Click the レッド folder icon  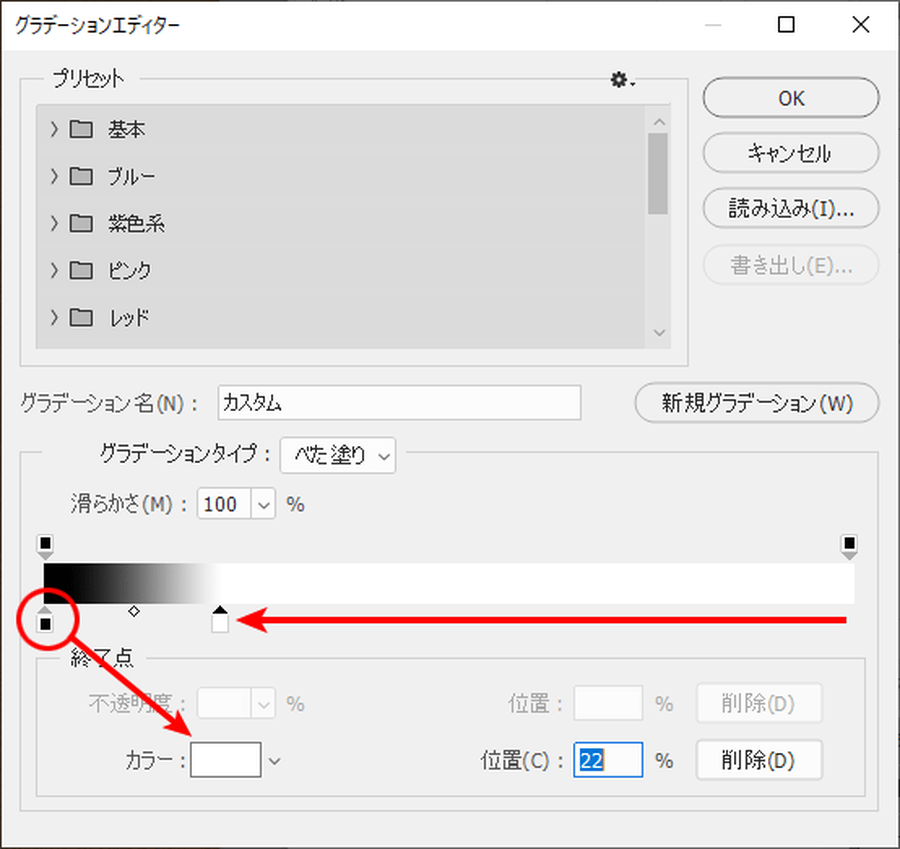pyautogui.click(x=81, y=317)
